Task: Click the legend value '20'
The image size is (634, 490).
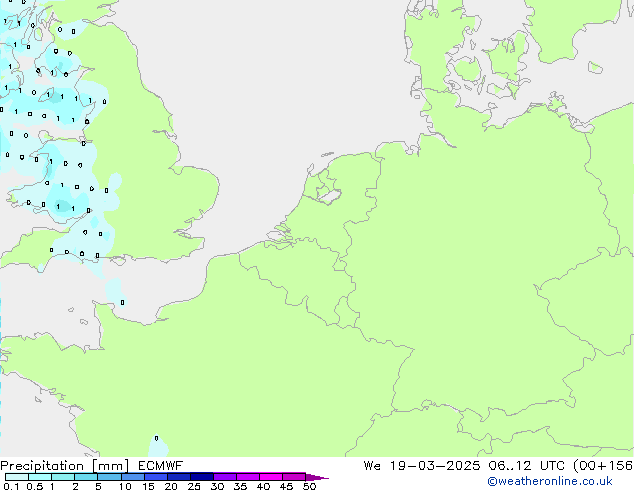Action: (x=171, y=486)
